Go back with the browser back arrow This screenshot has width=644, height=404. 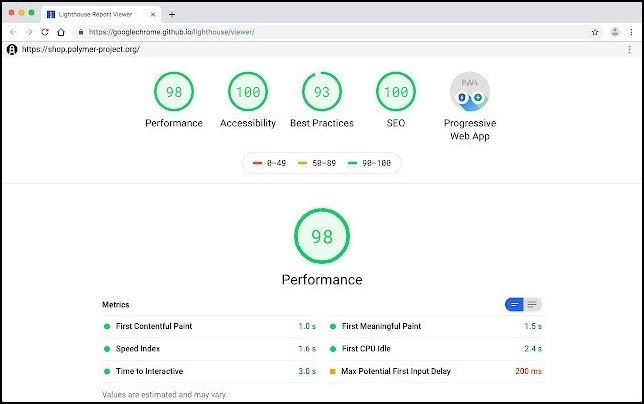13,32
